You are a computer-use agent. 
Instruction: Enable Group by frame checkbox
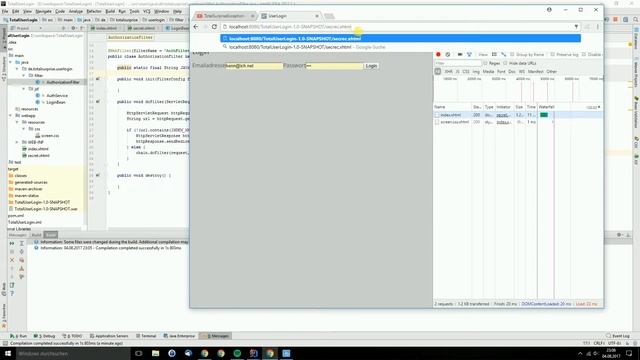coord(512,54)
